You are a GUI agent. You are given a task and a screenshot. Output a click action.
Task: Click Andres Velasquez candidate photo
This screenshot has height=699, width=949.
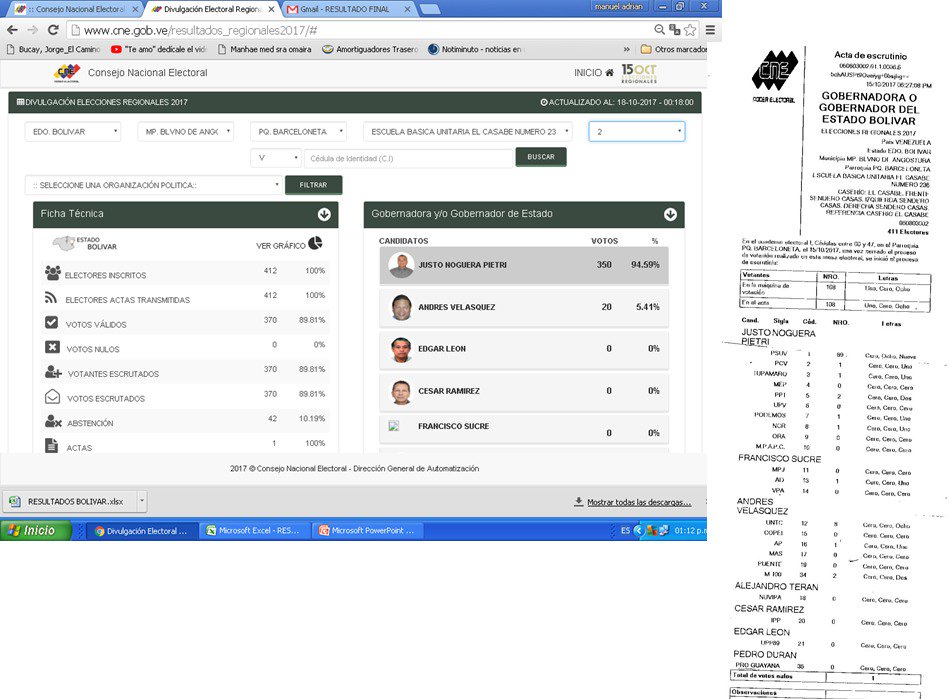coord(401,307)
